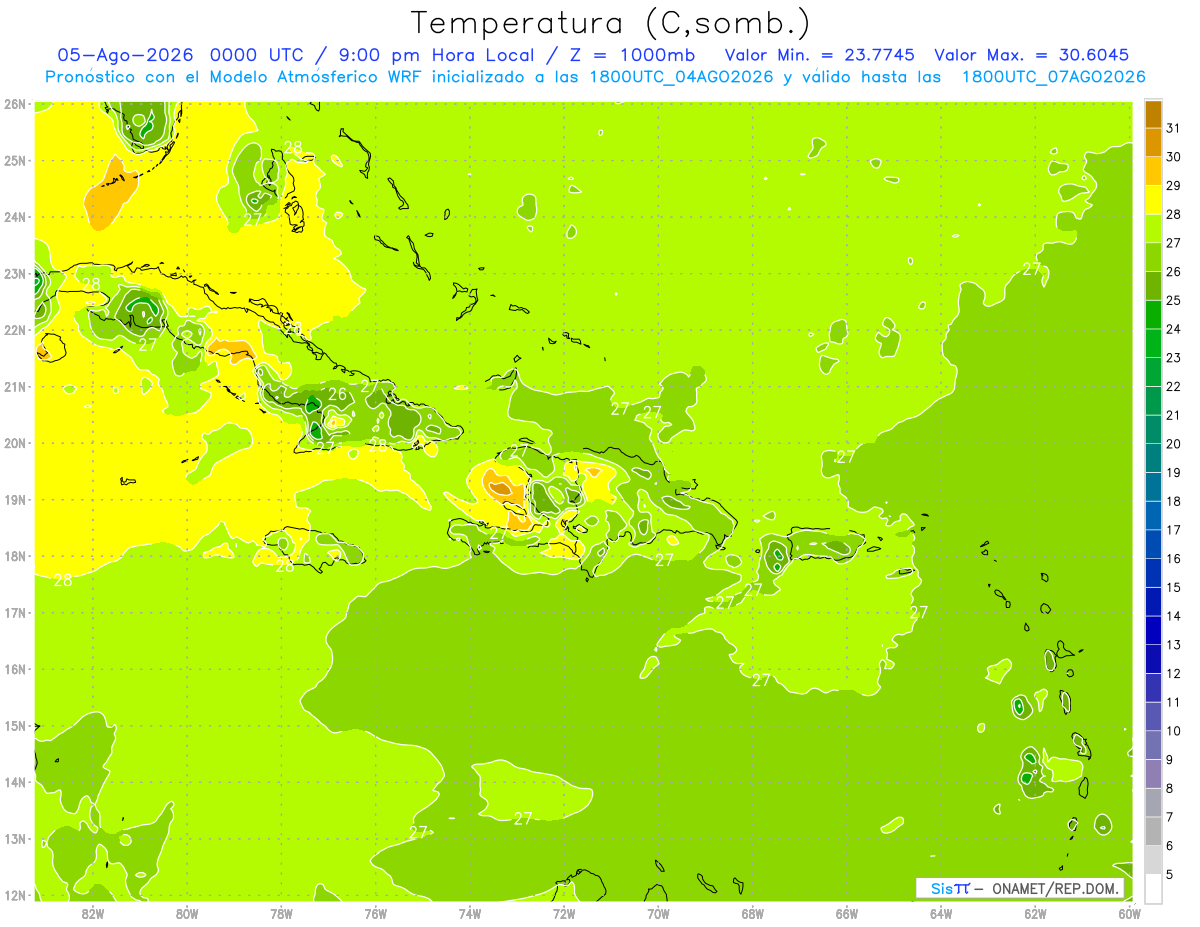Click the 17N latitude axis label
The image size is (1200, 927).
click(14, 612)
